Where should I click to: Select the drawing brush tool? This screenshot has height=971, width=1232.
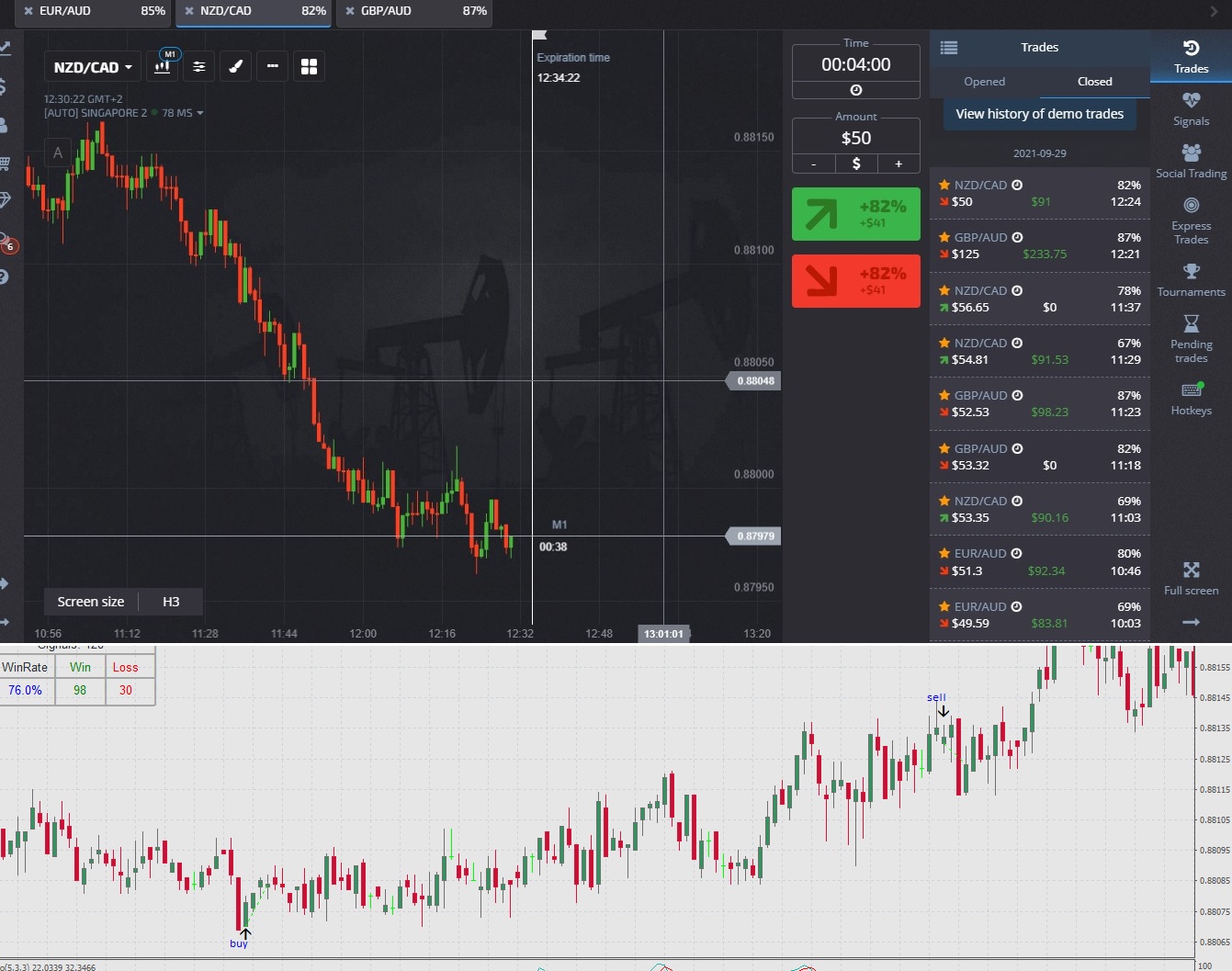tap(236, 66)
